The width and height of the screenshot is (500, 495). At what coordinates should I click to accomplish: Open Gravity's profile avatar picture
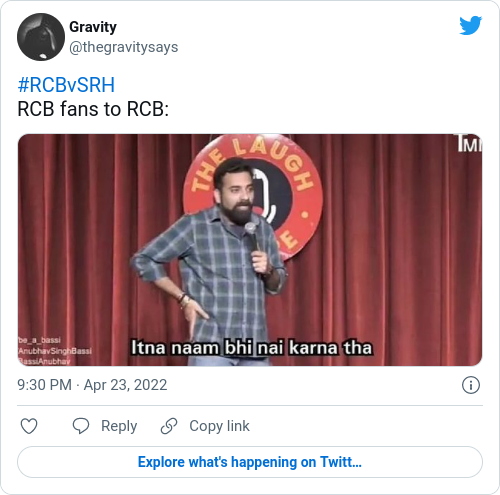(41, 37)
